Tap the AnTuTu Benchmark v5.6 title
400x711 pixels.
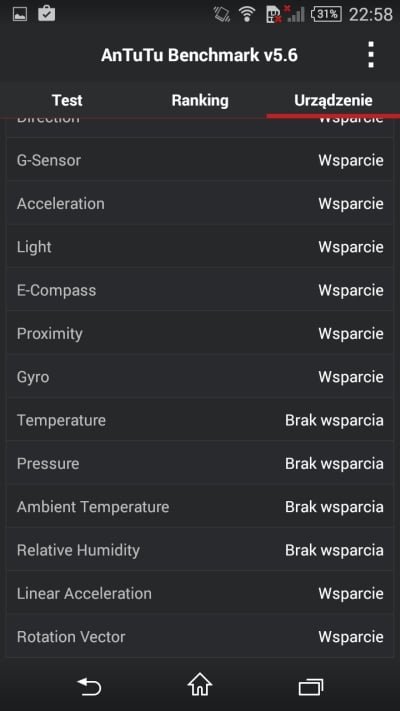tap(200, 55)
